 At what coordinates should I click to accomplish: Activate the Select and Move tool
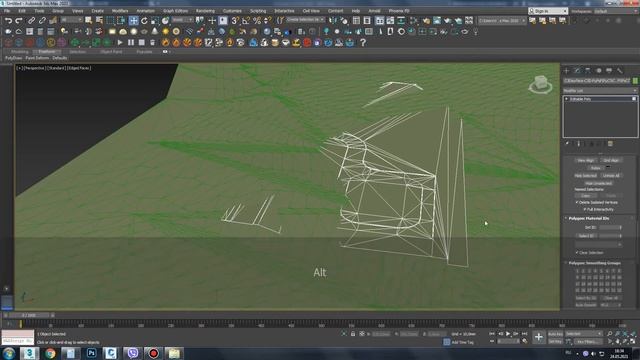(133, 20)
